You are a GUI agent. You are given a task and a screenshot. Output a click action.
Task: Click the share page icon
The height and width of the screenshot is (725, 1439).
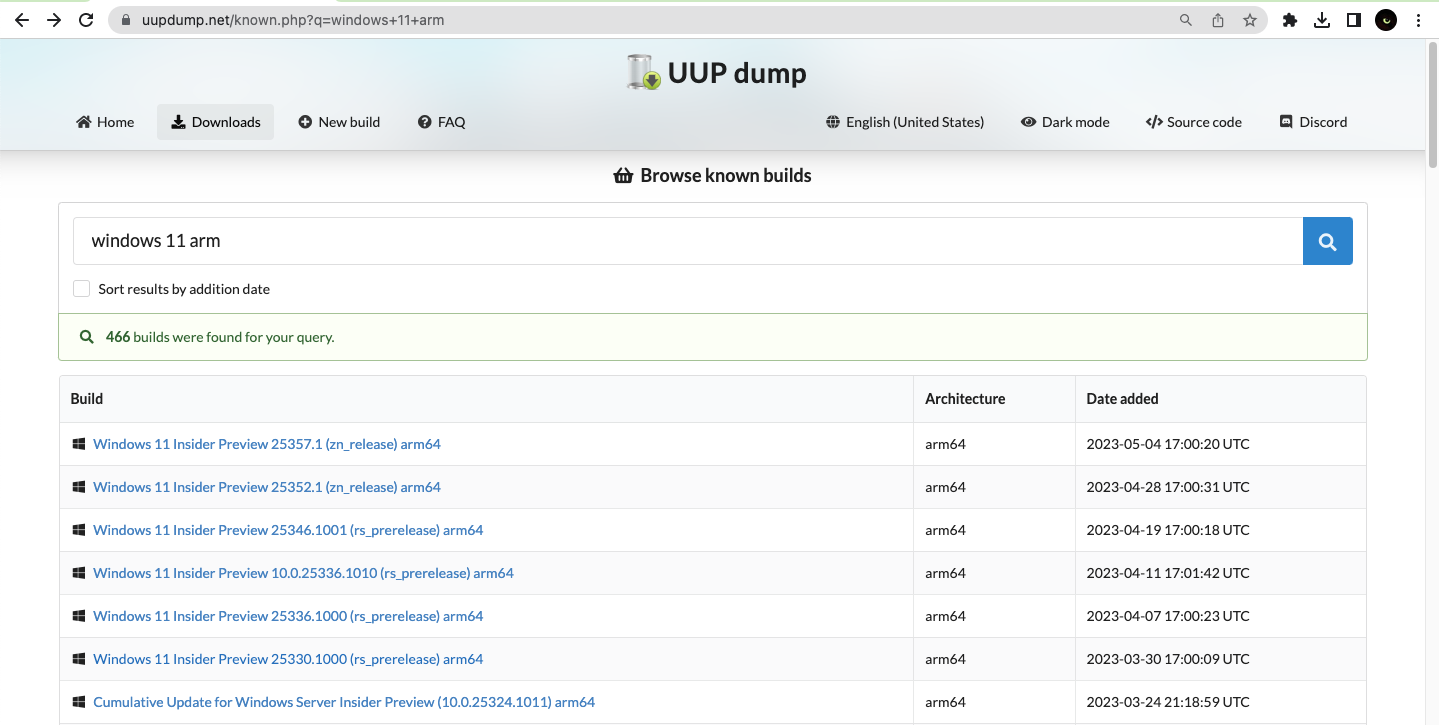tap(1218, 20)
